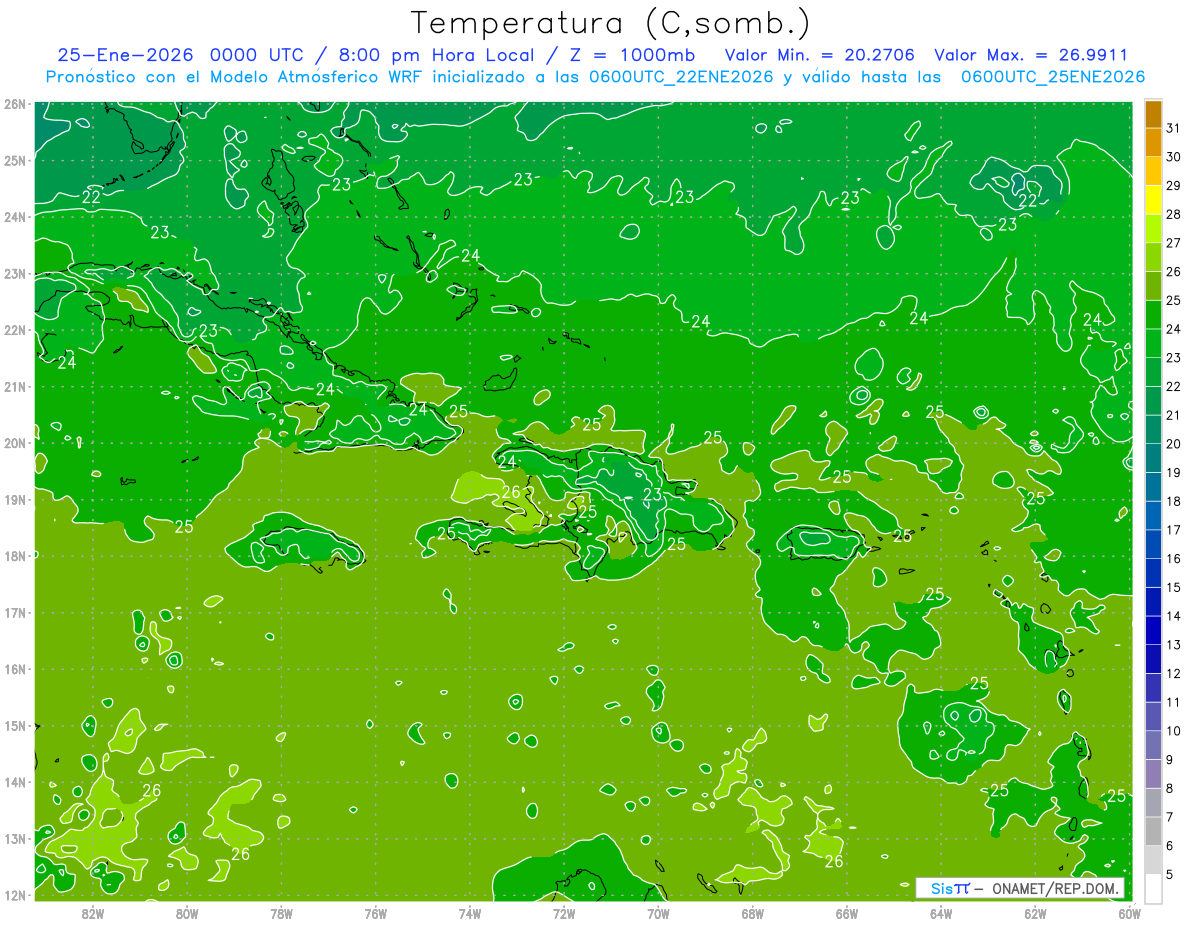
Task: Click the '17N' latitude axis label
Action: point(14,612)
